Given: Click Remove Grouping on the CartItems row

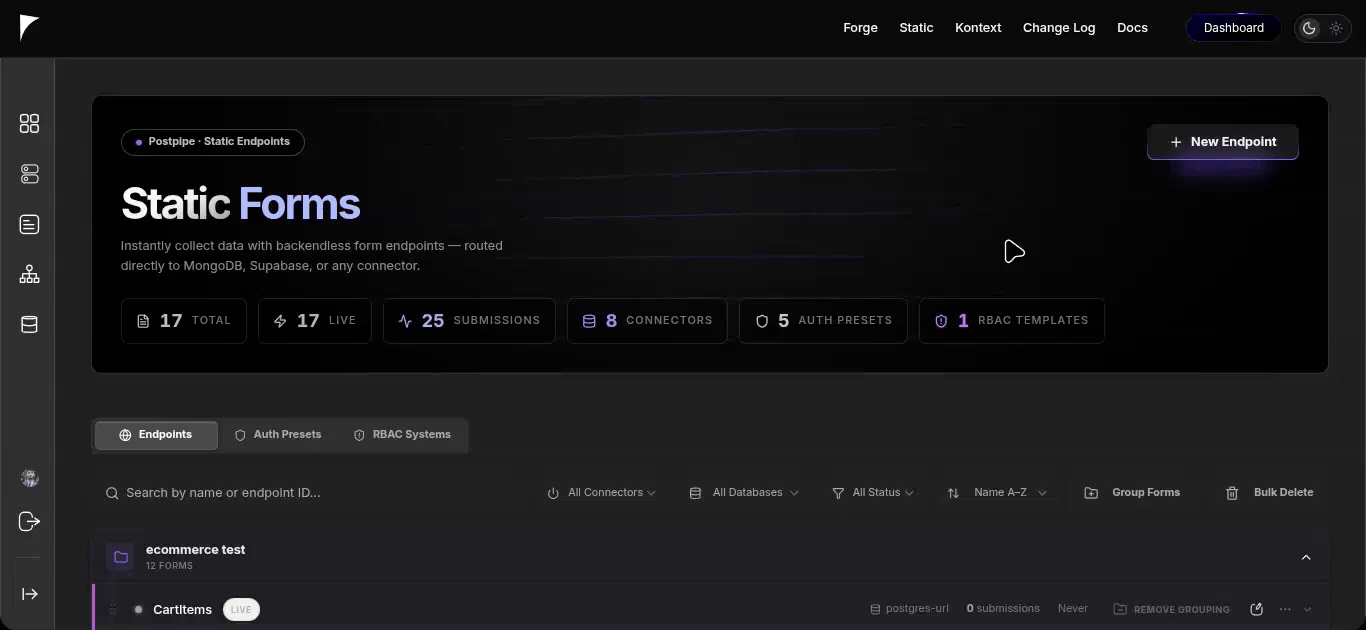Looking at the screenshot, I should 1171,609.
